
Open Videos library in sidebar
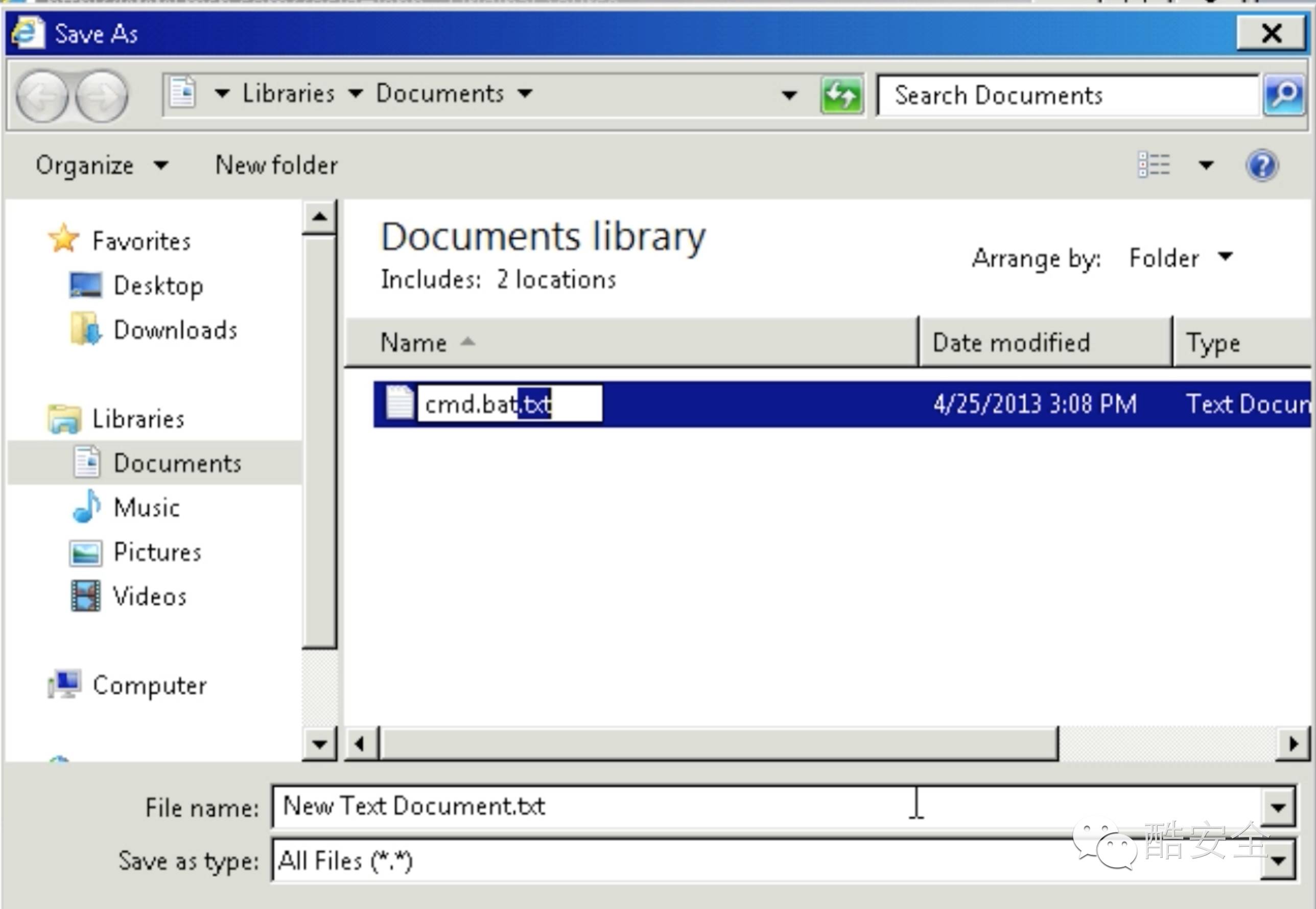[x=149, y=596]
